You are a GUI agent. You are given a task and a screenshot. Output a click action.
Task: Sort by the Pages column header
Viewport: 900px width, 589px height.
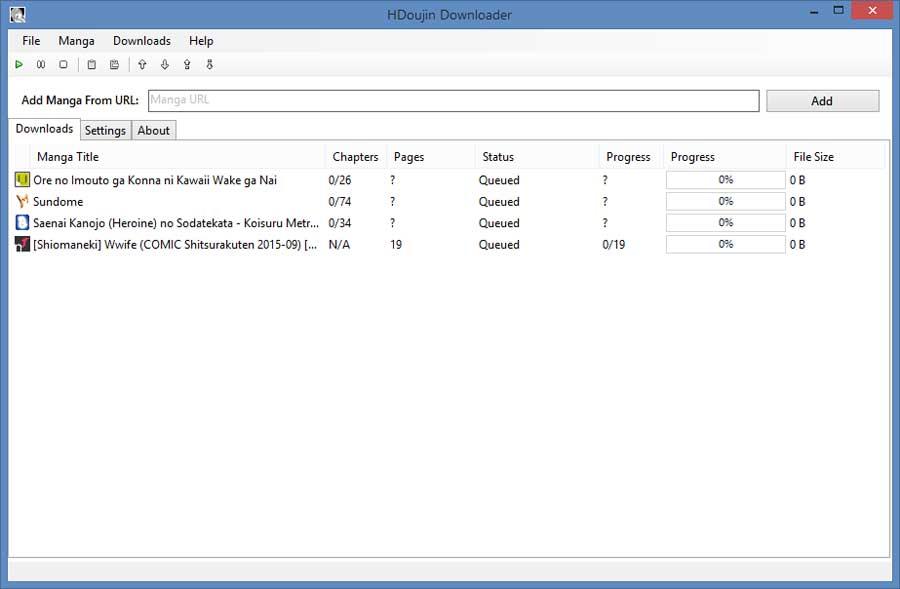click(x=430, y=157)
